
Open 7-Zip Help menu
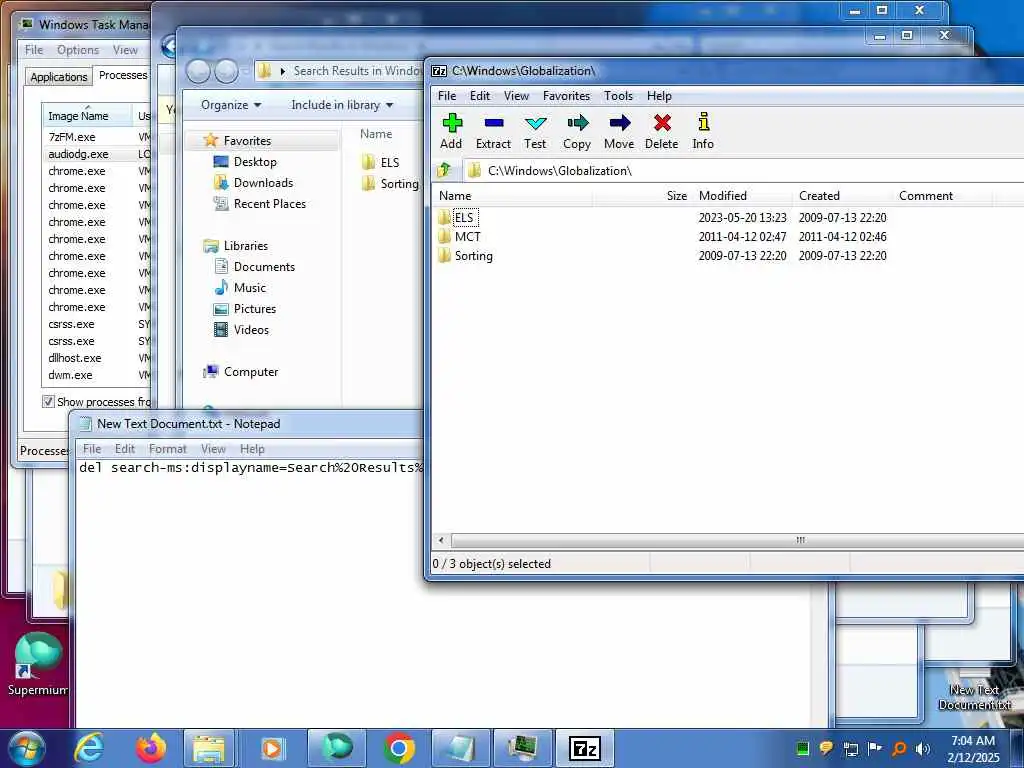(660, 96)
